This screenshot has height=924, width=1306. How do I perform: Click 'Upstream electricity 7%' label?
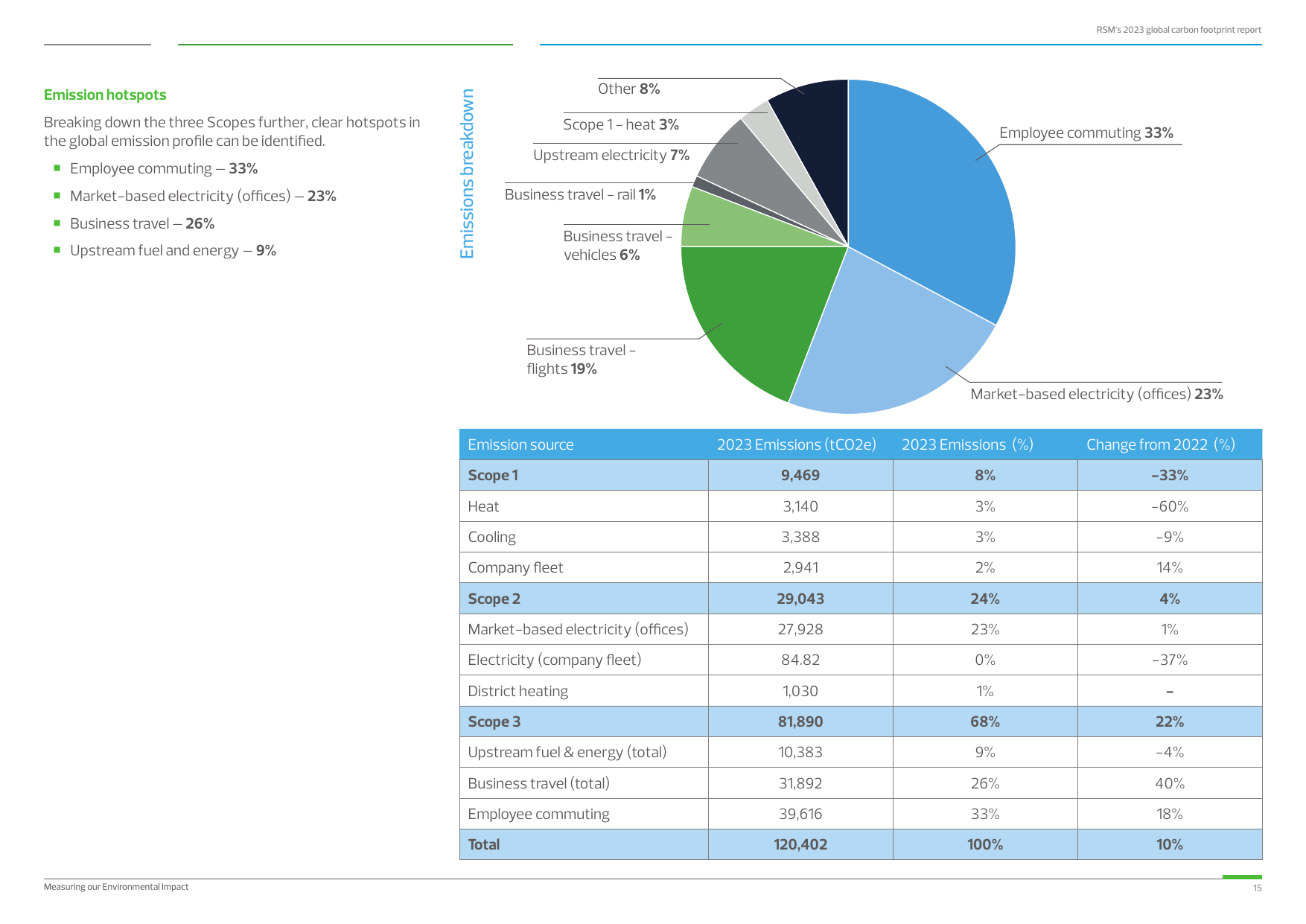[611, 155]
